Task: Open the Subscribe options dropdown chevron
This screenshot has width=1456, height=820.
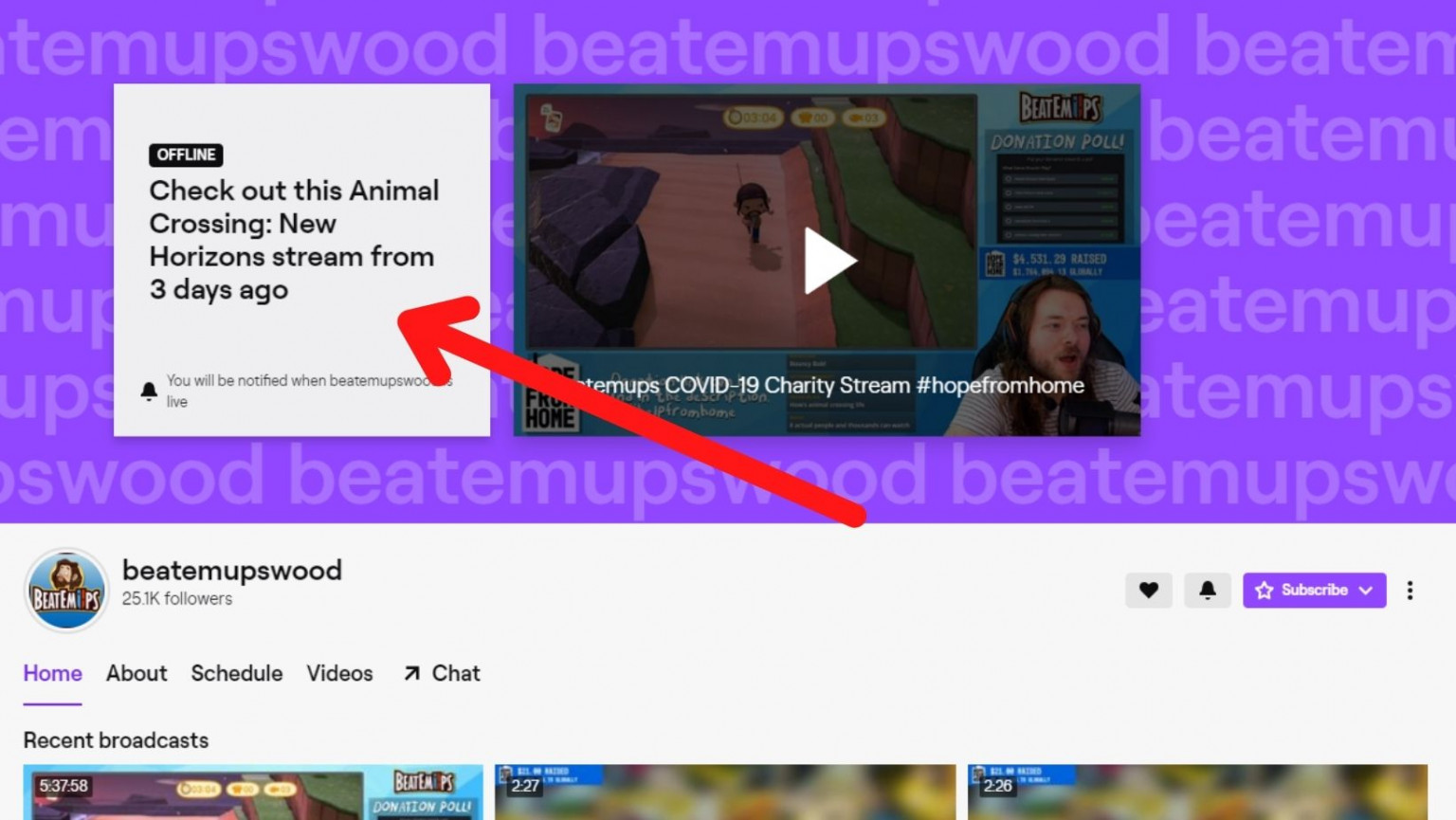Action: pos(1366,590)
